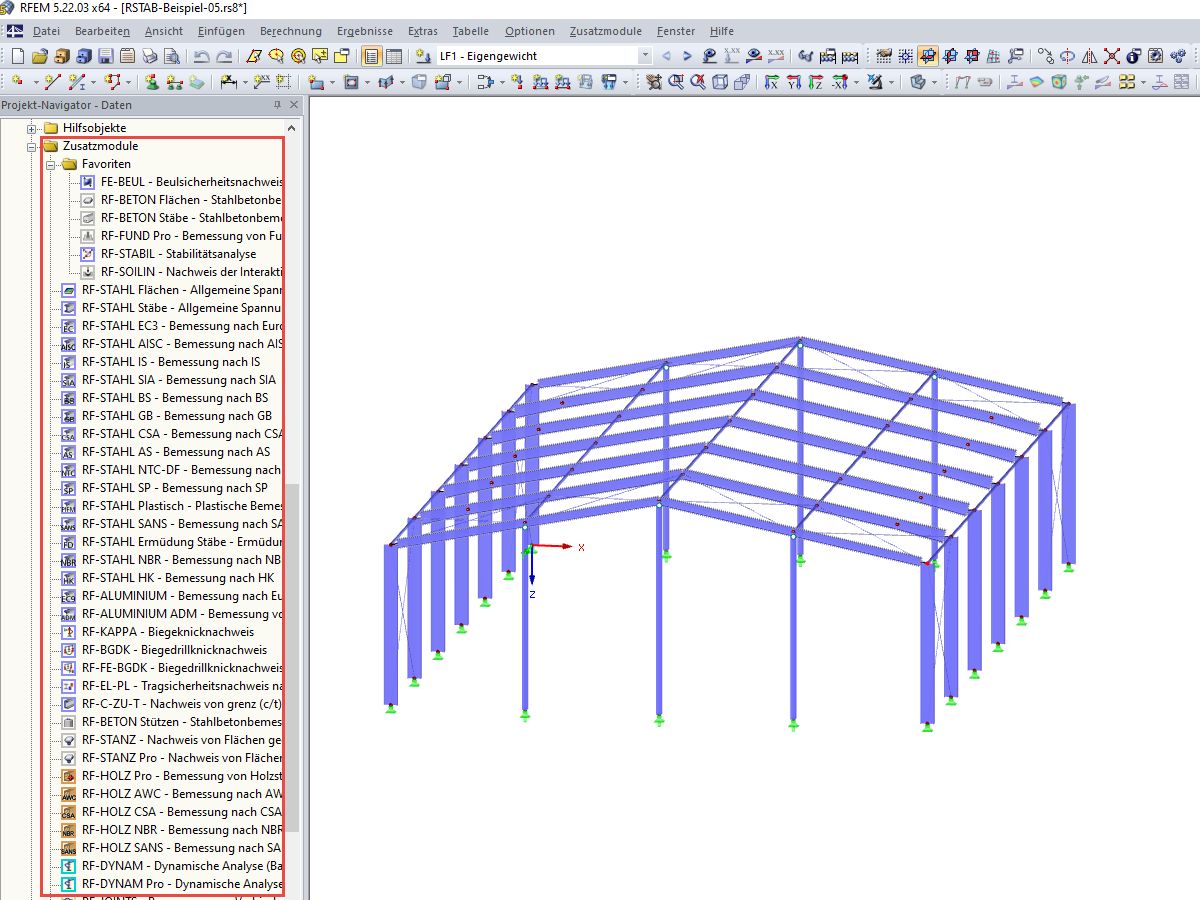Open the Datei menu
1200x900 pixels.
(x=46, y=31)
